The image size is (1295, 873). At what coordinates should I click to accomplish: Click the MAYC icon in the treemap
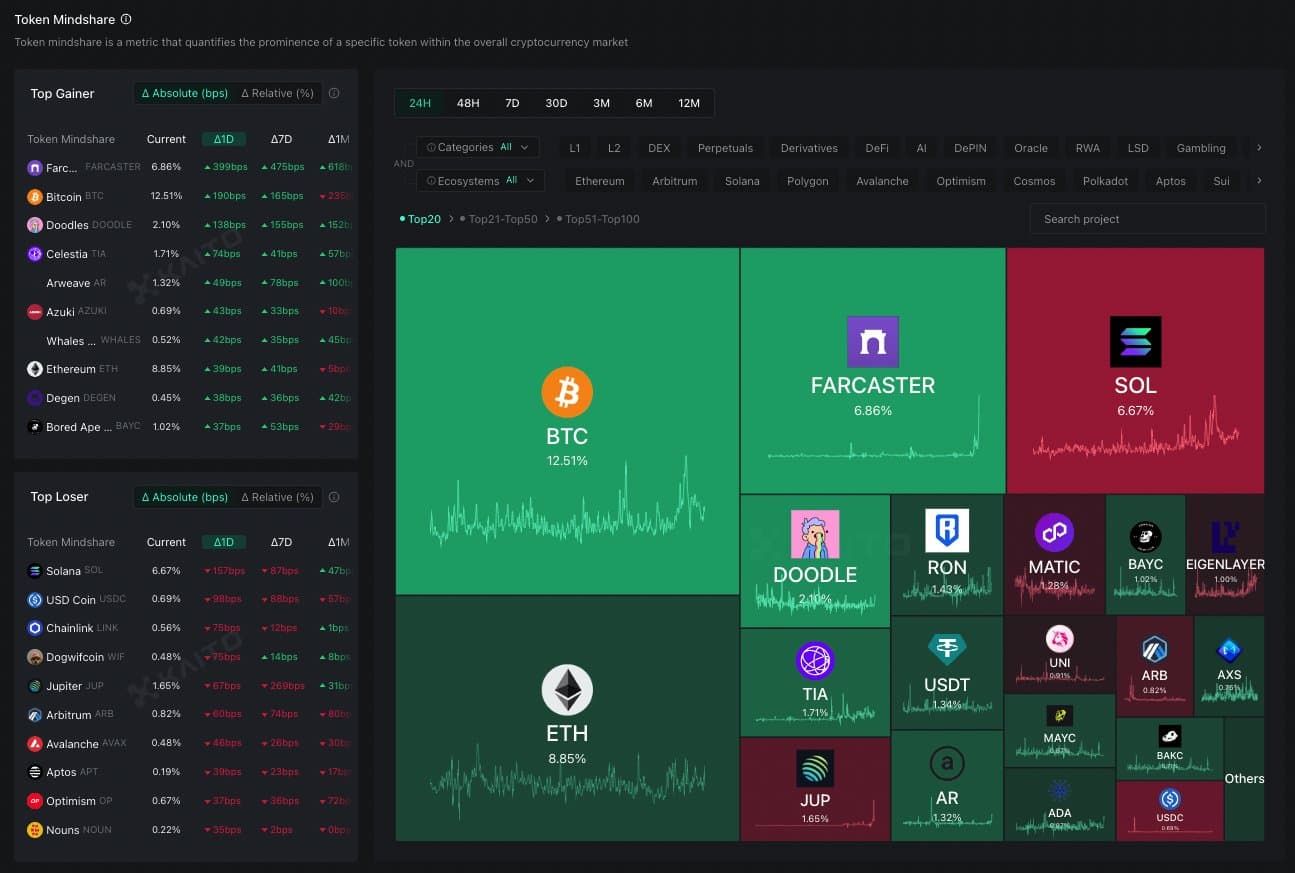coord(1059,716)
